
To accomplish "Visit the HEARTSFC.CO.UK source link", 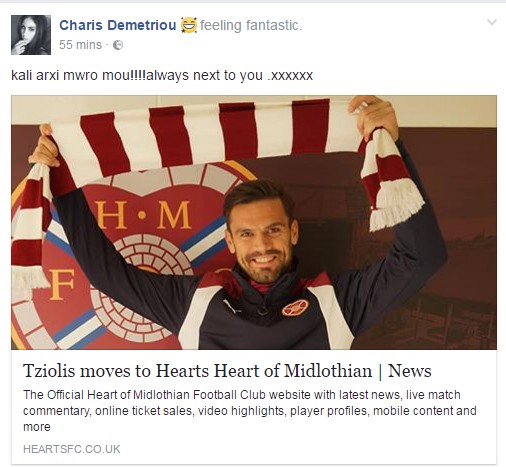I will [x=72, y=449].
